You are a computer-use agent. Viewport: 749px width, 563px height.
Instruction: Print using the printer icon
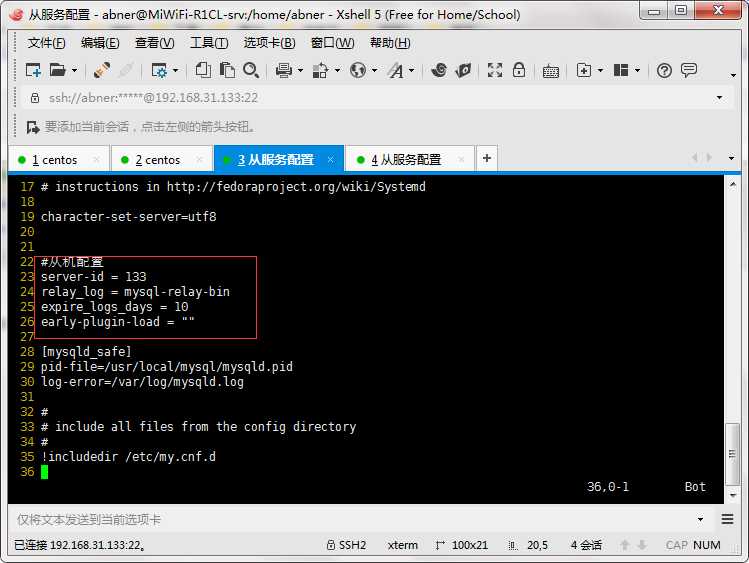284,71
